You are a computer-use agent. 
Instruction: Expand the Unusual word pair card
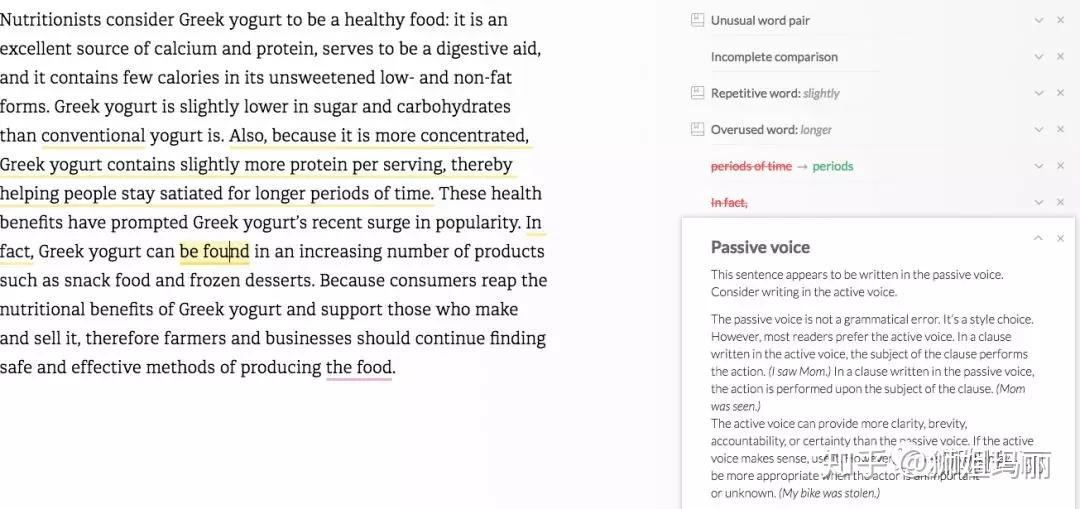click(x=1038, y=20)
